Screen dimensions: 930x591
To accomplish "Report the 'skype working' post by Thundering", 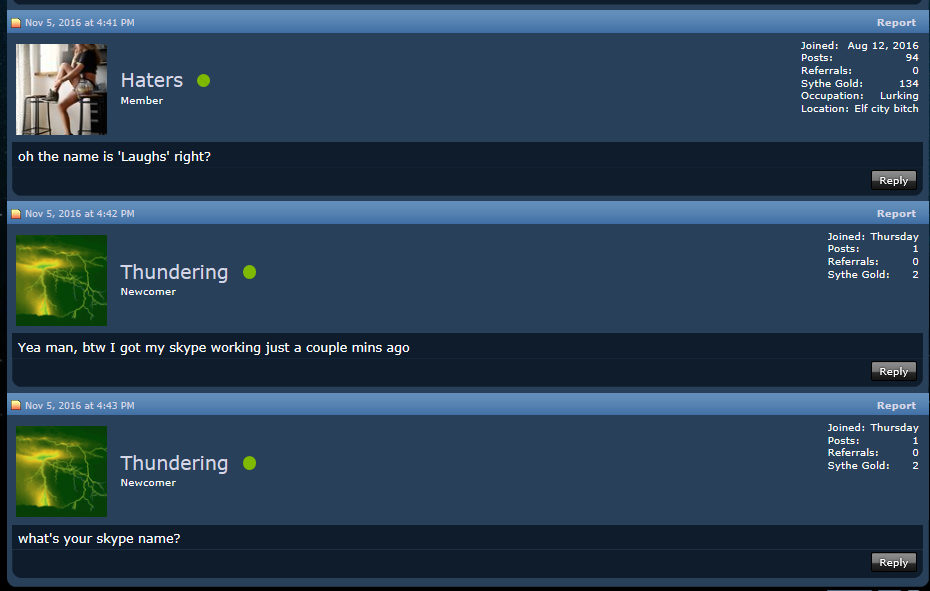I will pos(896,214).
